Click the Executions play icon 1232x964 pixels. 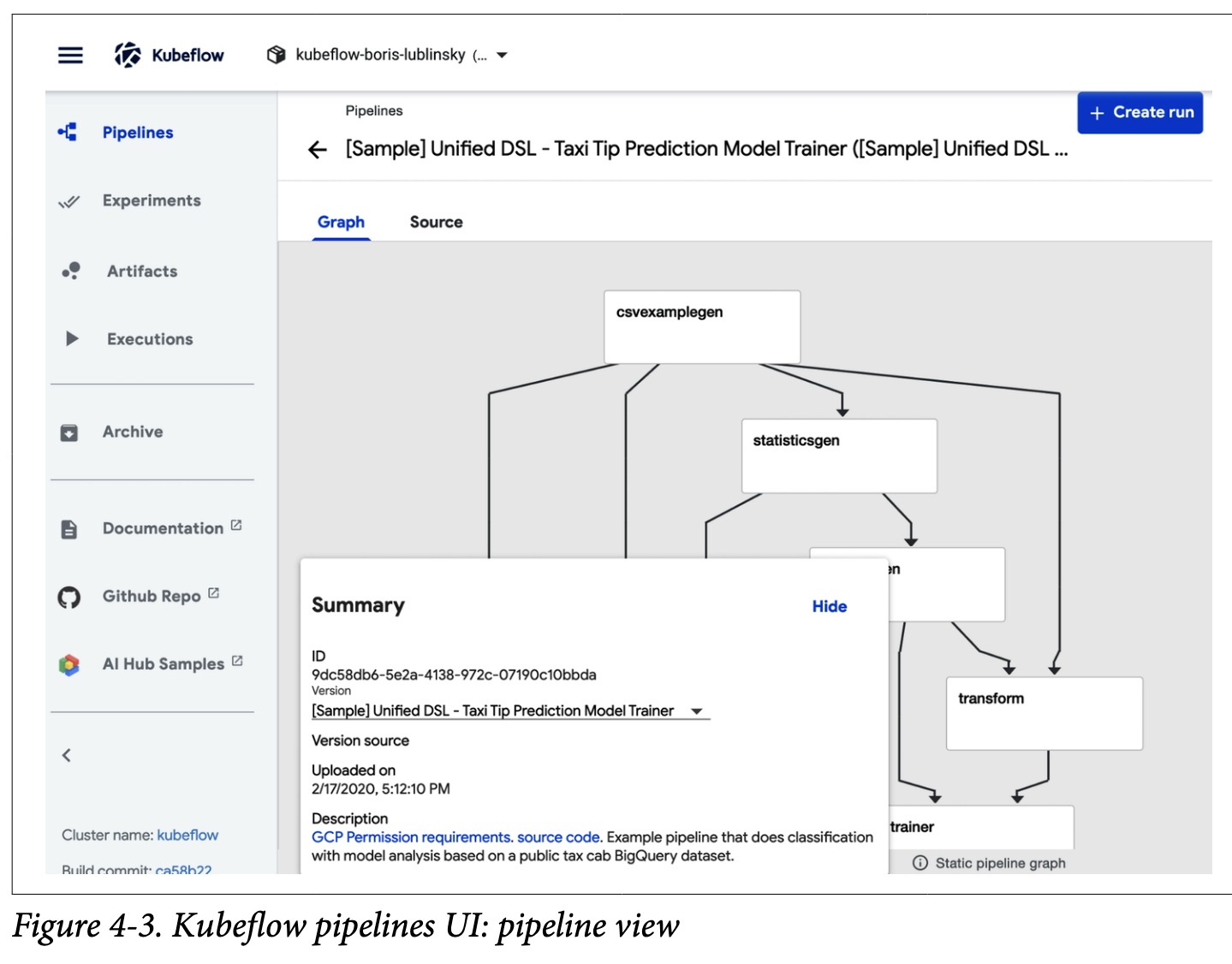tap(72, 339)
